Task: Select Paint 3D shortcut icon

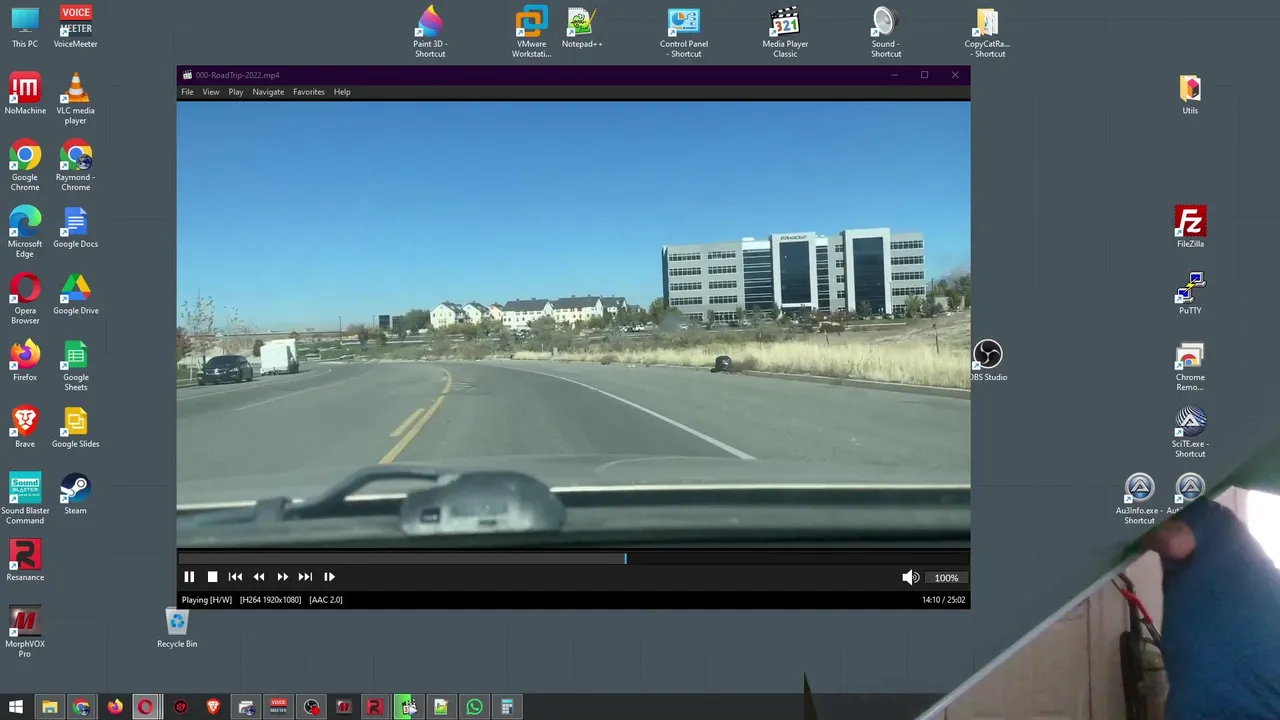Action: [x=430, y=32]
